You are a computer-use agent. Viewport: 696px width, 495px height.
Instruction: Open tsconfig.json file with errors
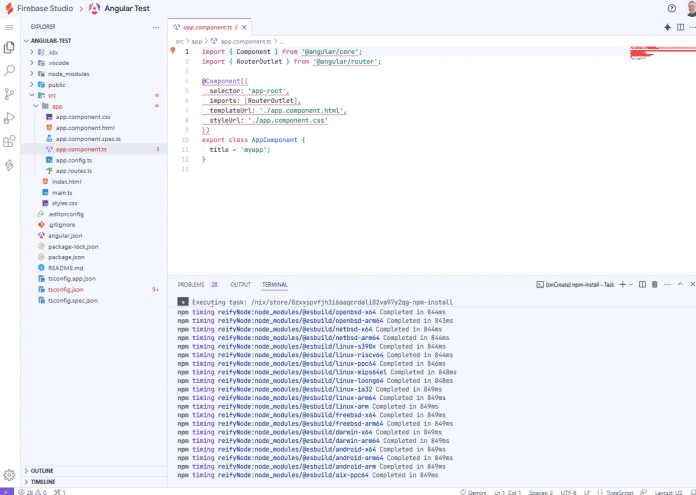click(66, 289)
